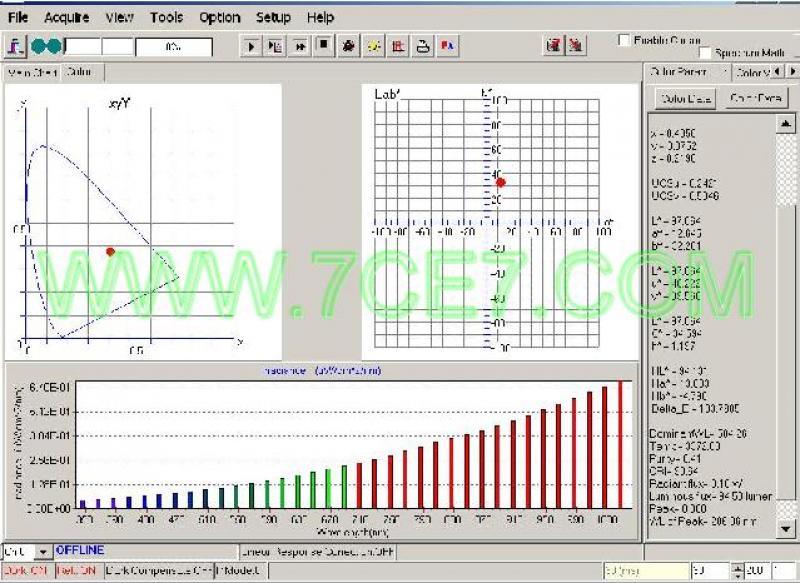This screenshot has width=800, height=583.
Task: Click the Irradiance title above the spectrum chart
Action: click(x=322, y=371)
